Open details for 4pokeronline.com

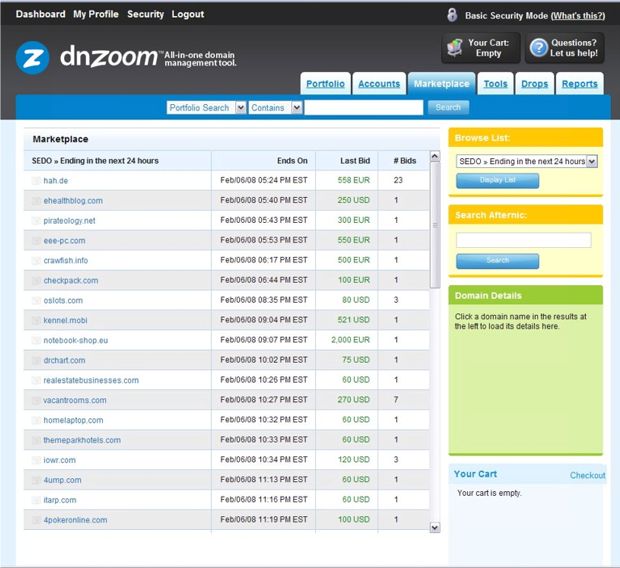75,520
